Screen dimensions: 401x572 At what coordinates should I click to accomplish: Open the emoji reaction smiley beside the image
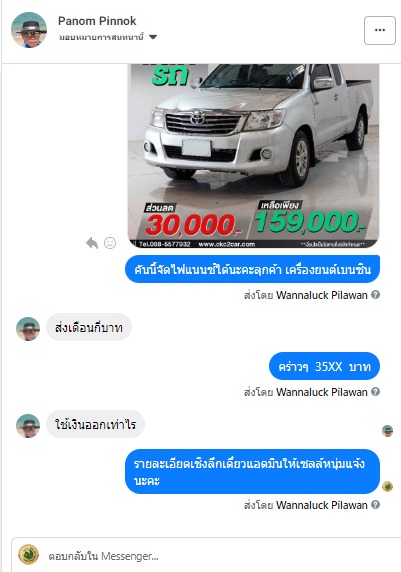tap(110, 243)
